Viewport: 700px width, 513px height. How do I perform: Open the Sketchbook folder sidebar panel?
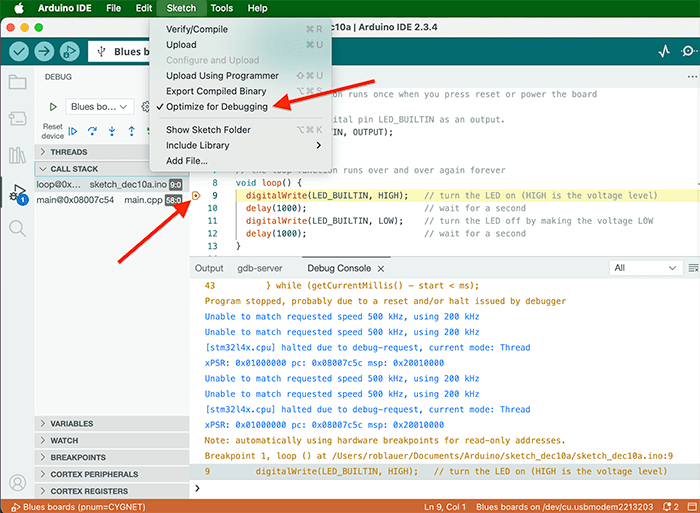point(17,82)
